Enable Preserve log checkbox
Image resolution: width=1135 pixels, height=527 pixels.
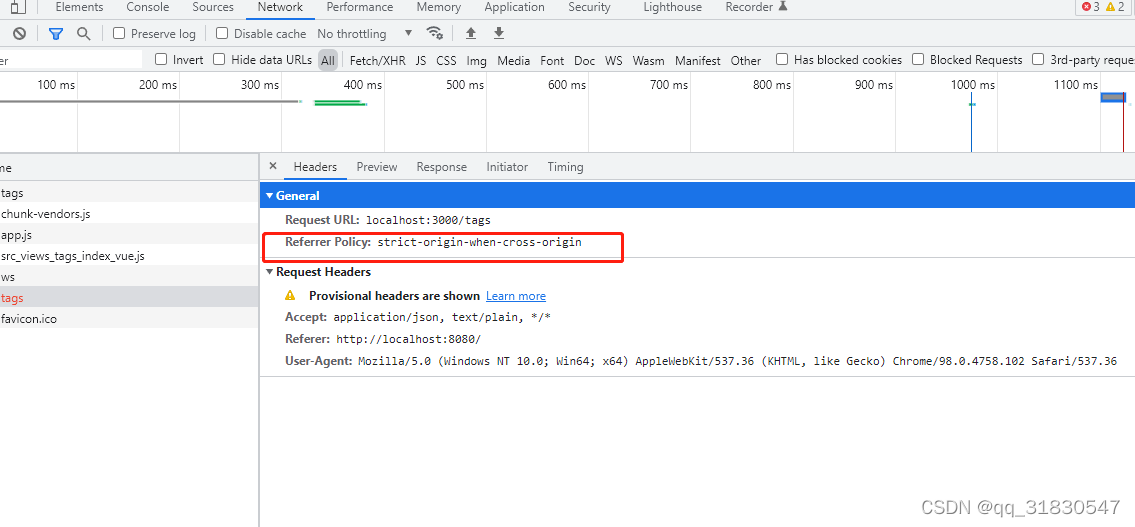[119, 33]
